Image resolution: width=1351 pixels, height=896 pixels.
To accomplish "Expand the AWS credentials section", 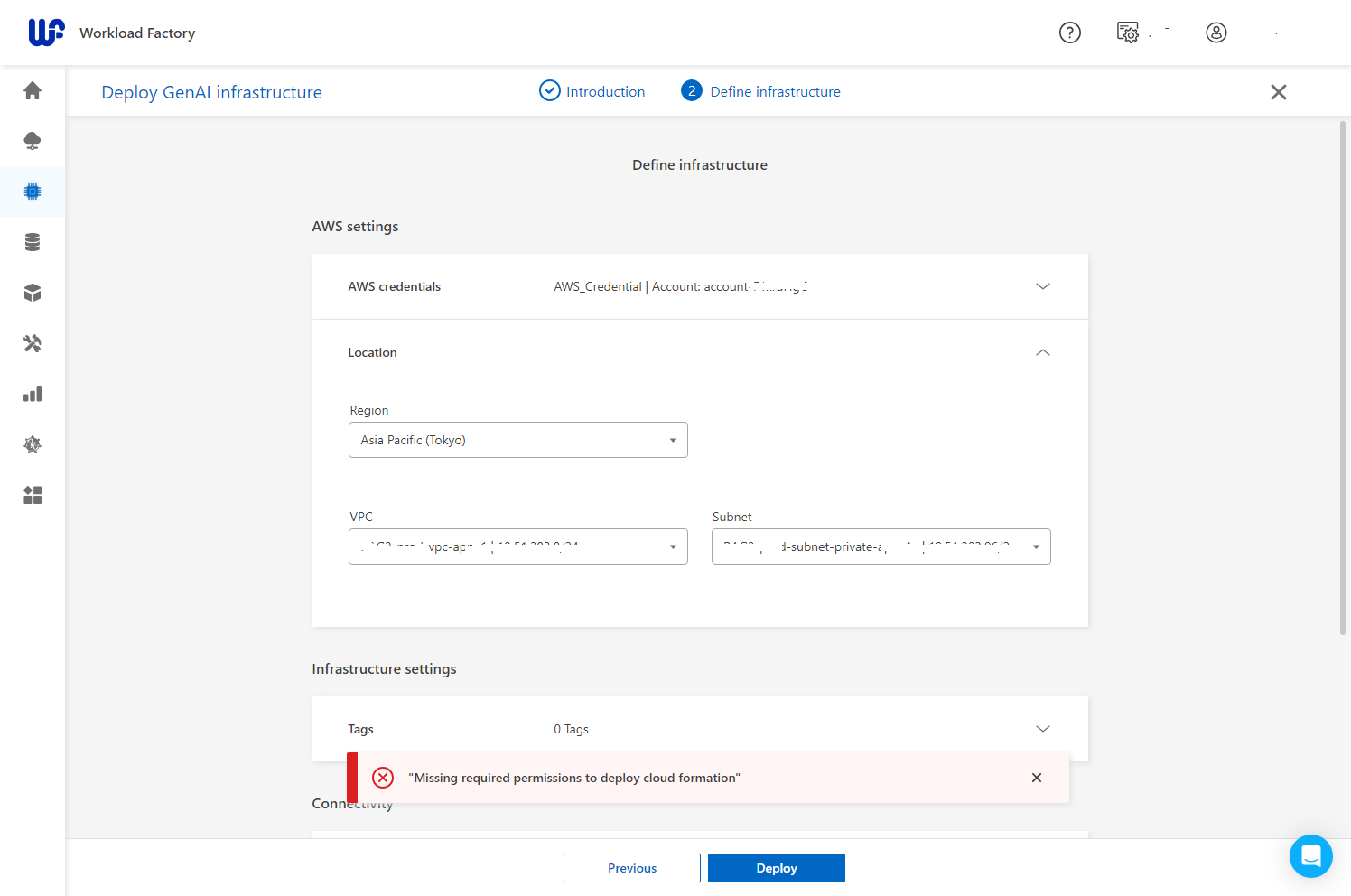I will coord(1043,286).
